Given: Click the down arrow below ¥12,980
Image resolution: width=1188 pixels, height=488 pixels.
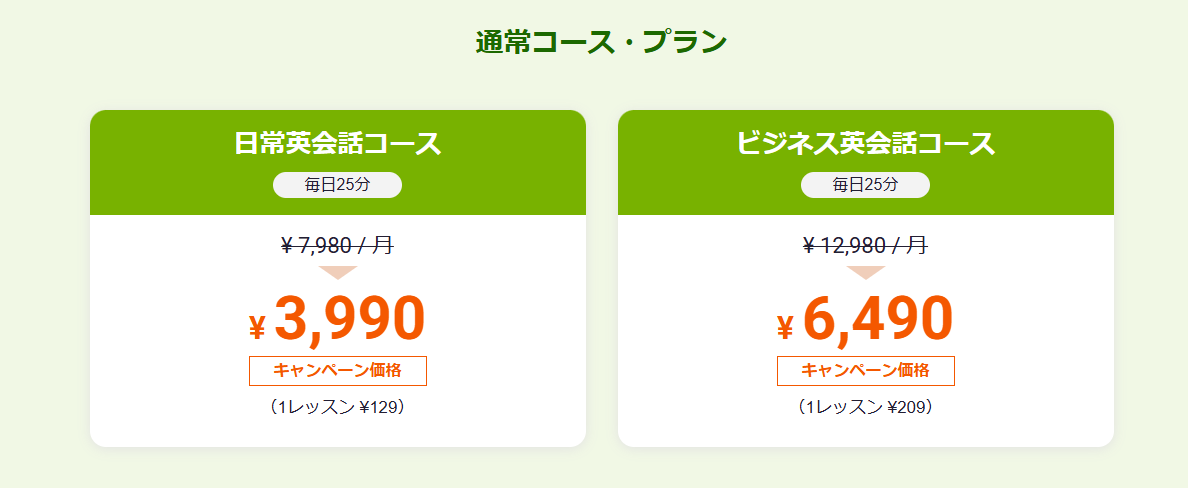Looking at the screenshot, I should (865, 272).
